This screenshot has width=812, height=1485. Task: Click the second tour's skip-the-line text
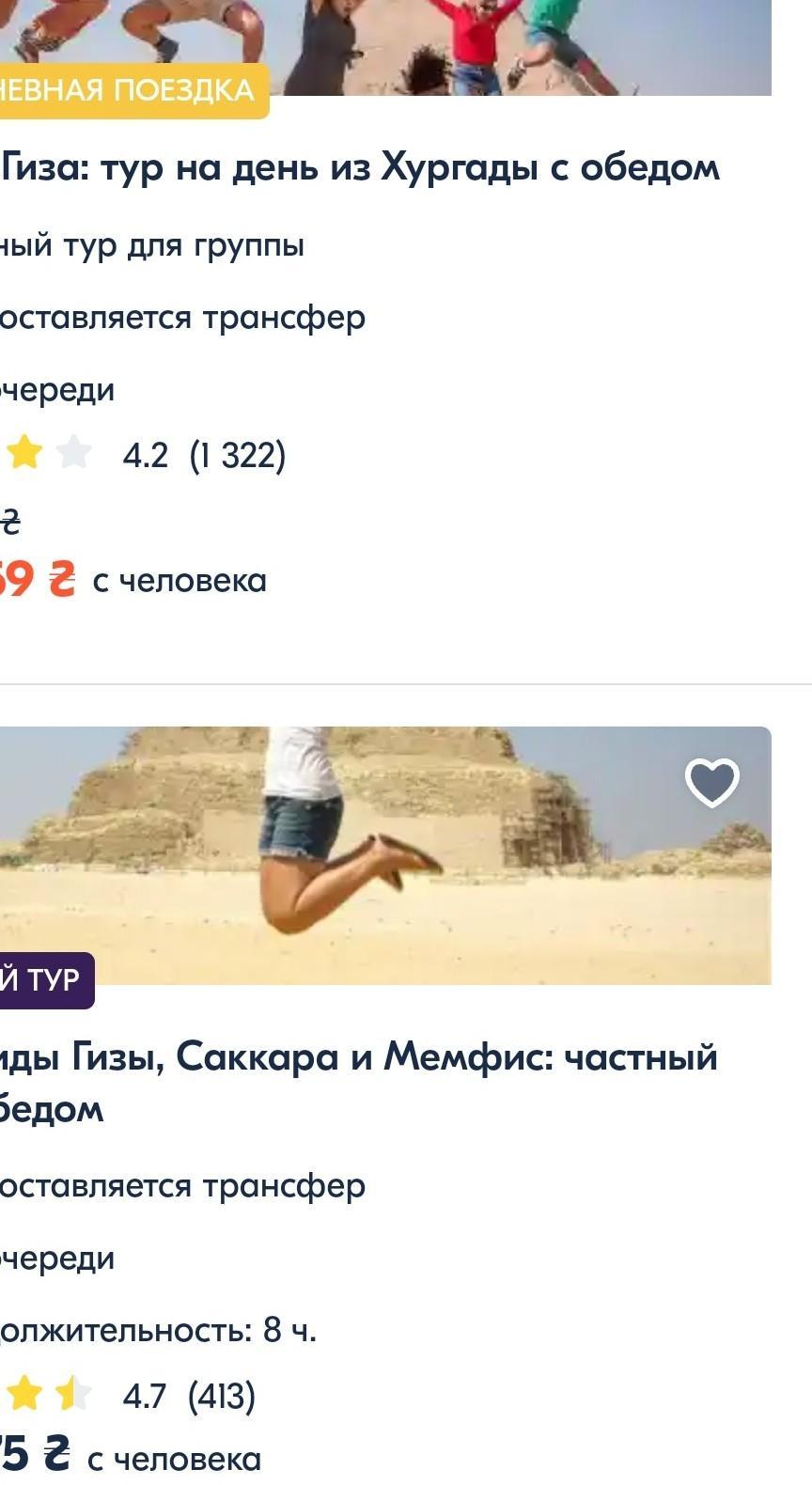click(57, 1258)
